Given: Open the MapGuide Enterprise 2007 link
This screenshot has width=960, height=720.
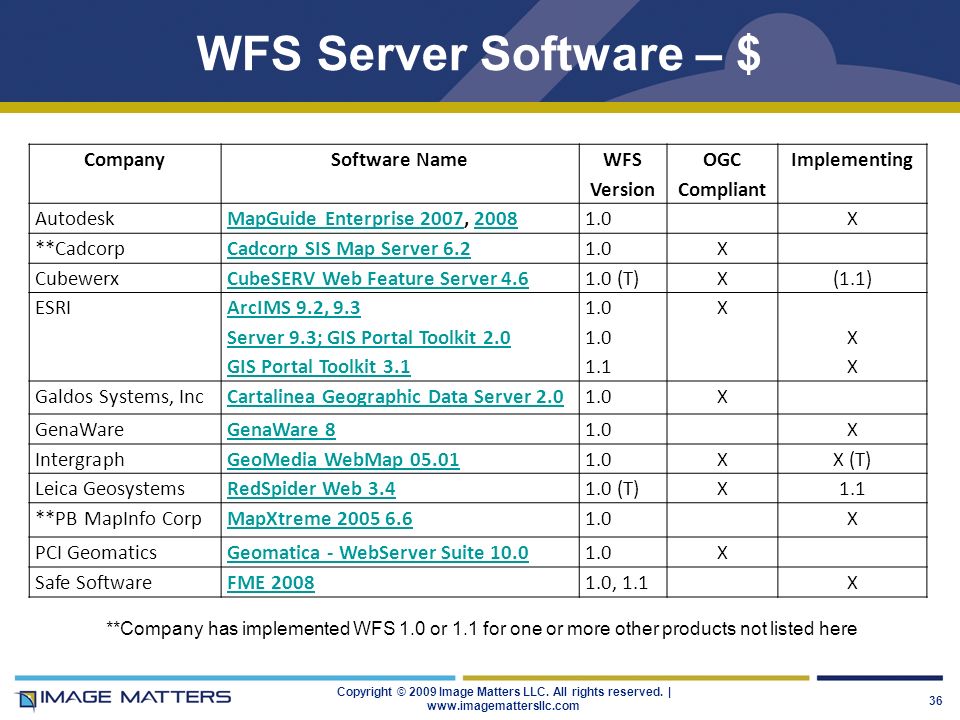Looking at the screenshot, I should (x=345, y=219).
